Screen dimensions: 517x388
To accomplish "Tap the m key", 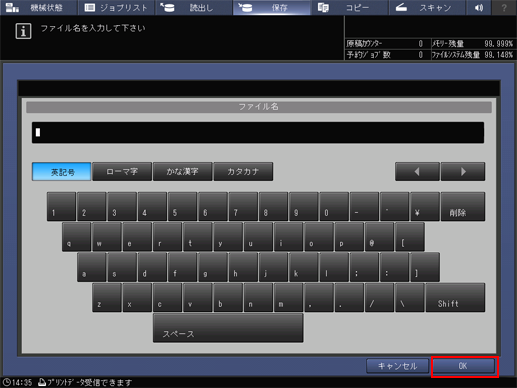I will tap(288, 298).
